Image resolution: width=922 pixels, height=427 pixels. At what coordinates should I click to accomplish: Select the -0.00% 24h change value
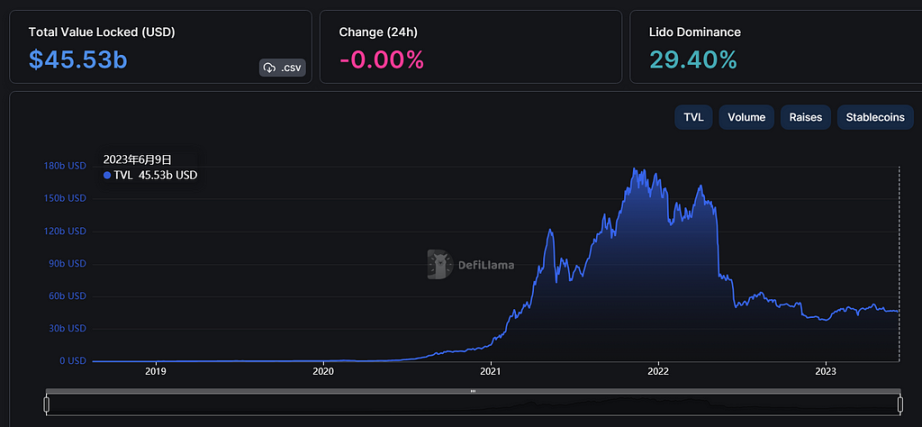tap(381, 59)
